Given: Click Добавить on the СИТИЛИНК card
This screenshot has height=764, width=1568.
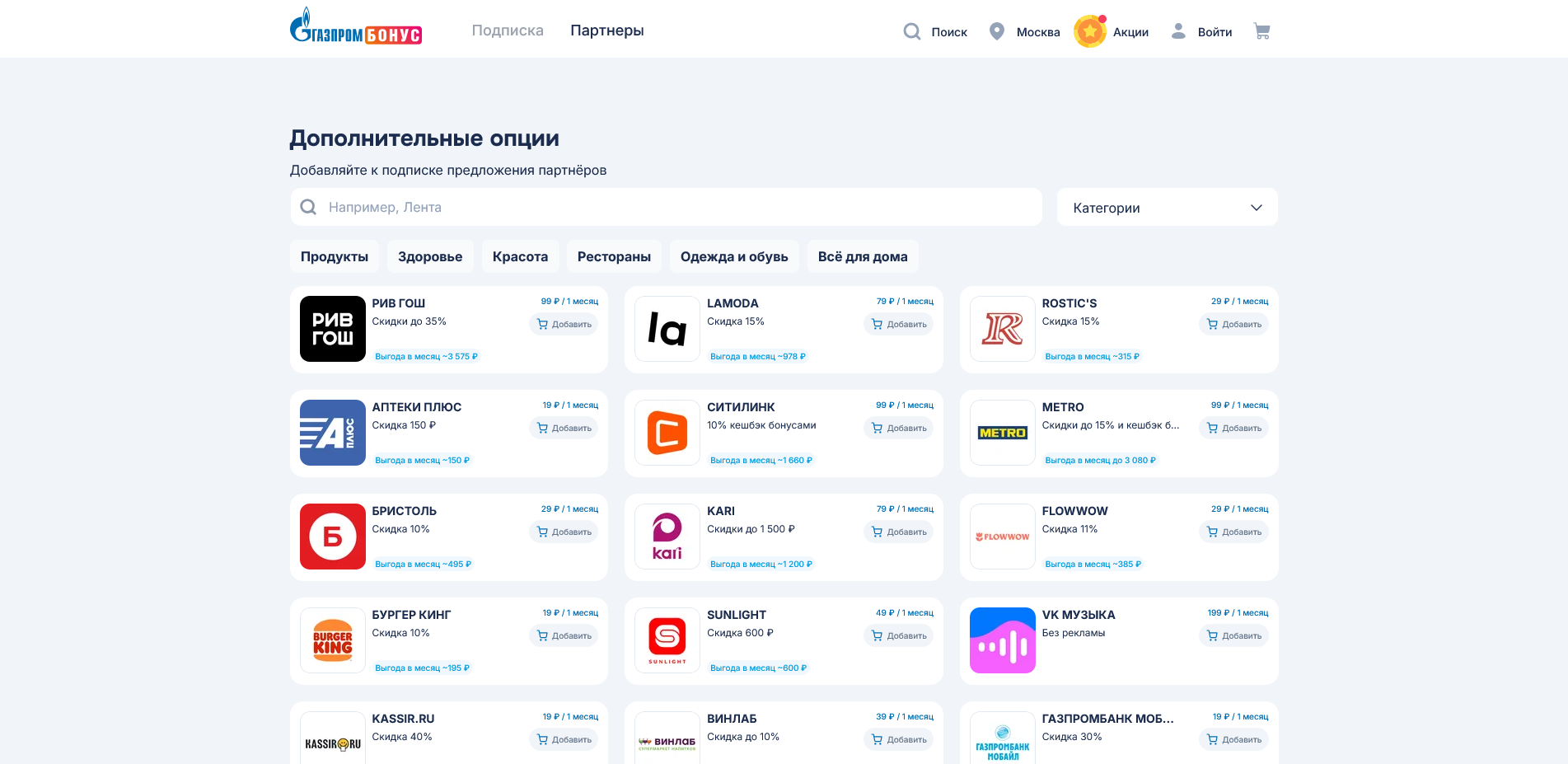Looking at the screenshot, I should point(898,428).
